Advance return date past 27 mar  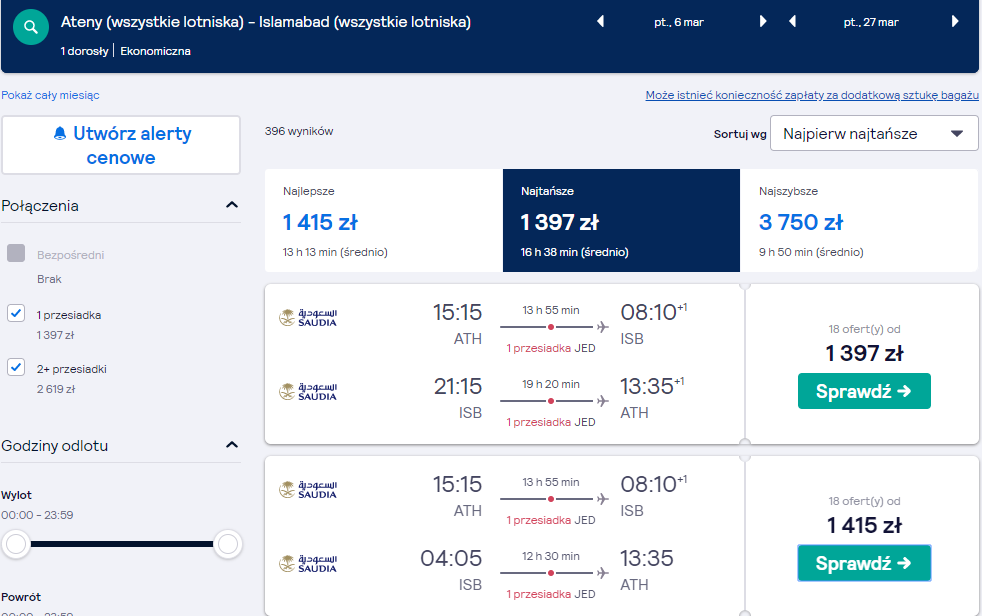click(955, 21)
